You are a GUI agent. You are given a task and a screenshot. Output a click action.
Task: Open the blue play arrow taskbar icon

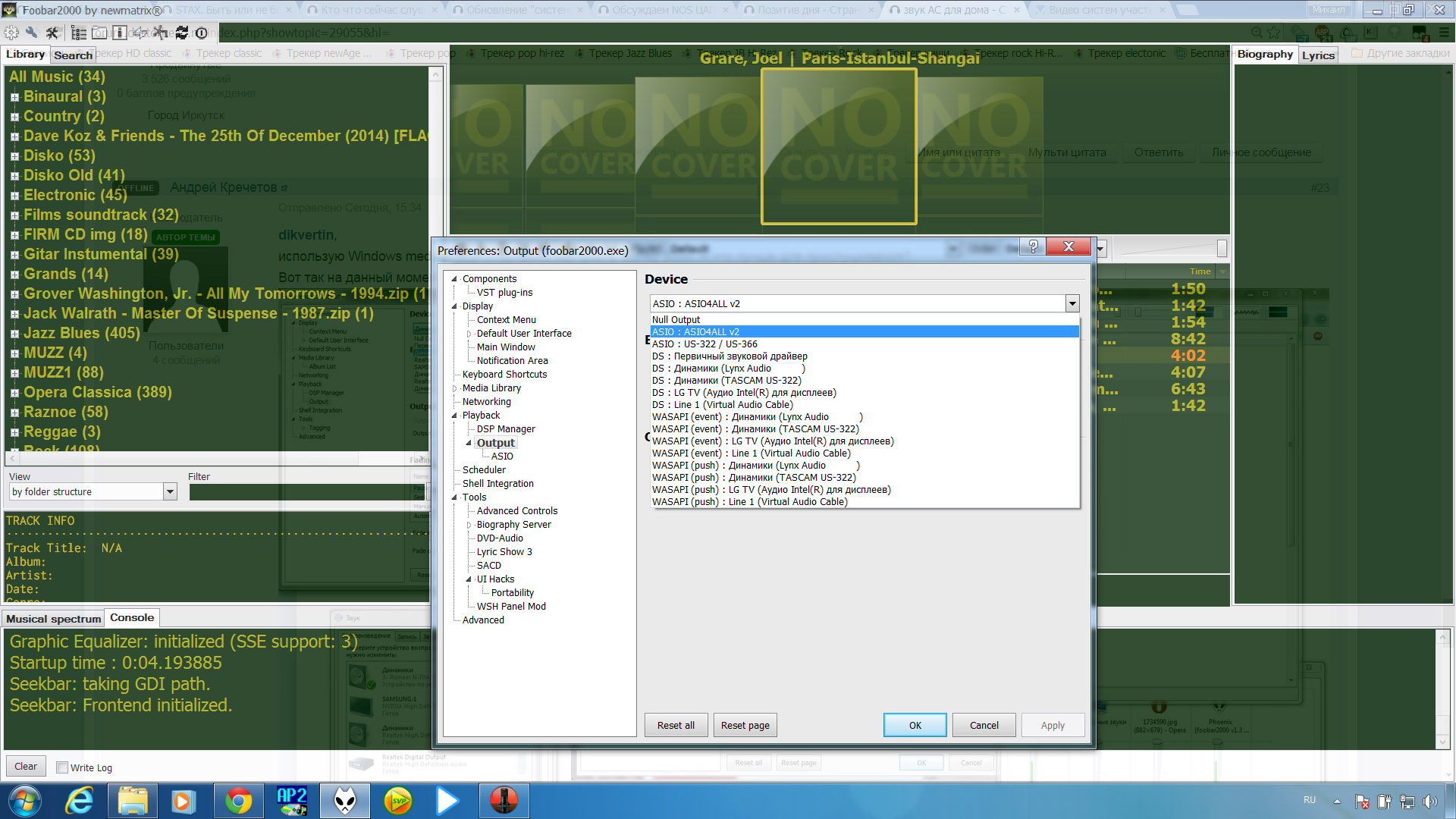pyautogui.click(x=447, y=801)
